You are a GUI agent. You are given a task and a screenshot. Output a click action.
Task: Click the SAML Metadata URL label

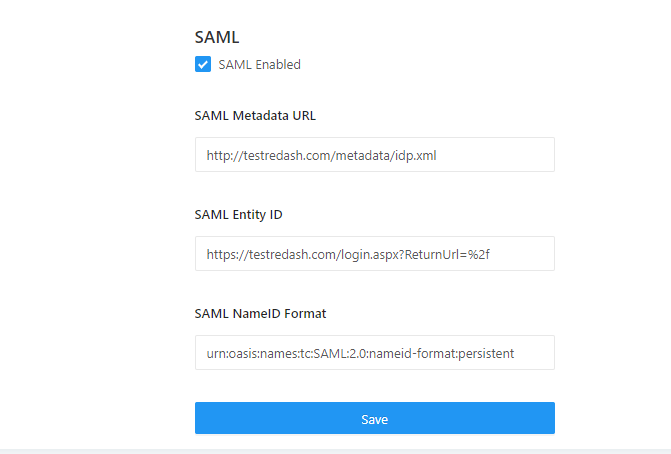click(255, 116)
